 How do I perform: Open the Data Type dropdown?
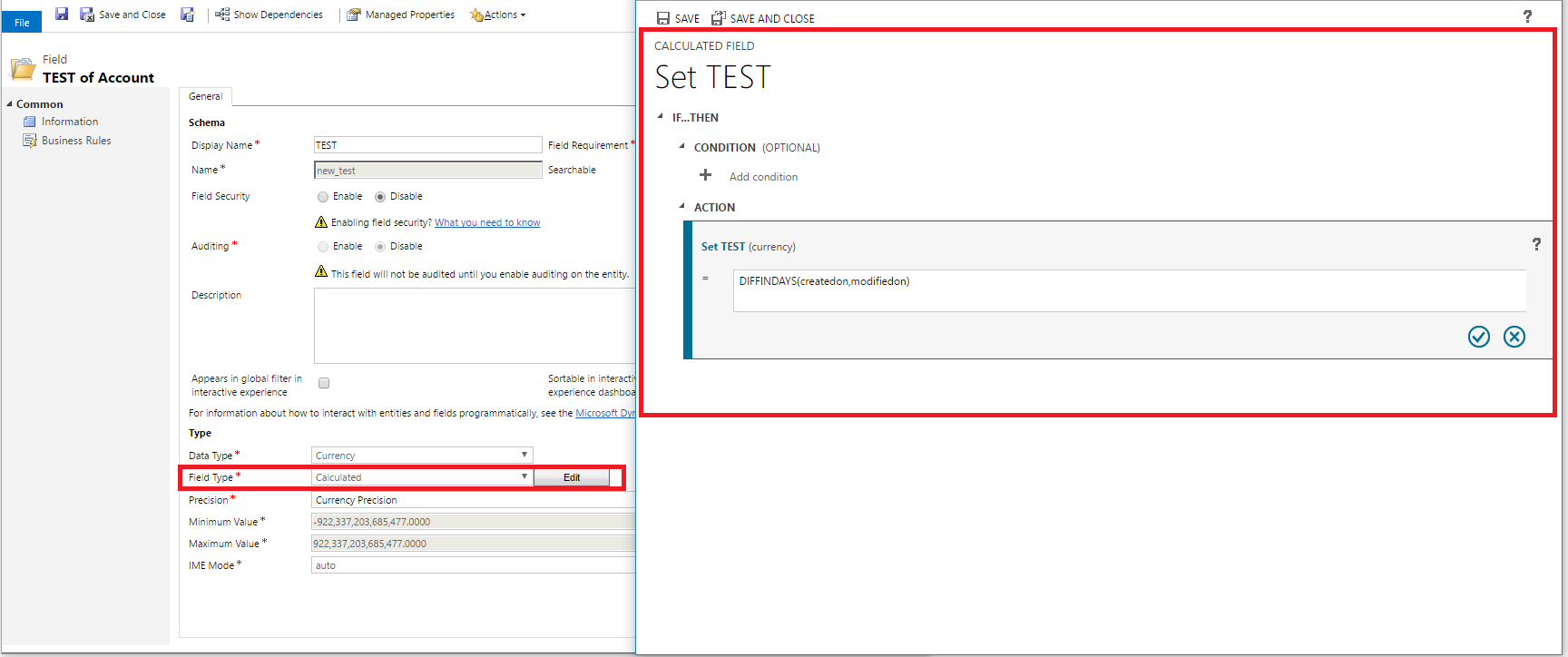[422, 456]
